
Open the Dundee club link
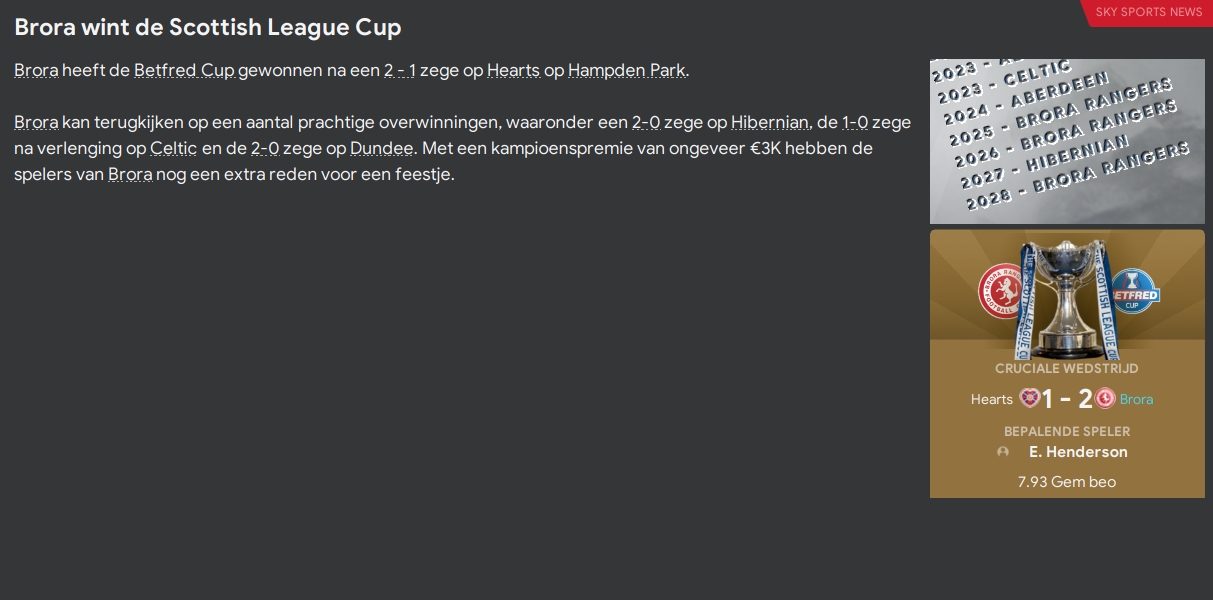click(x=381, y=148)
